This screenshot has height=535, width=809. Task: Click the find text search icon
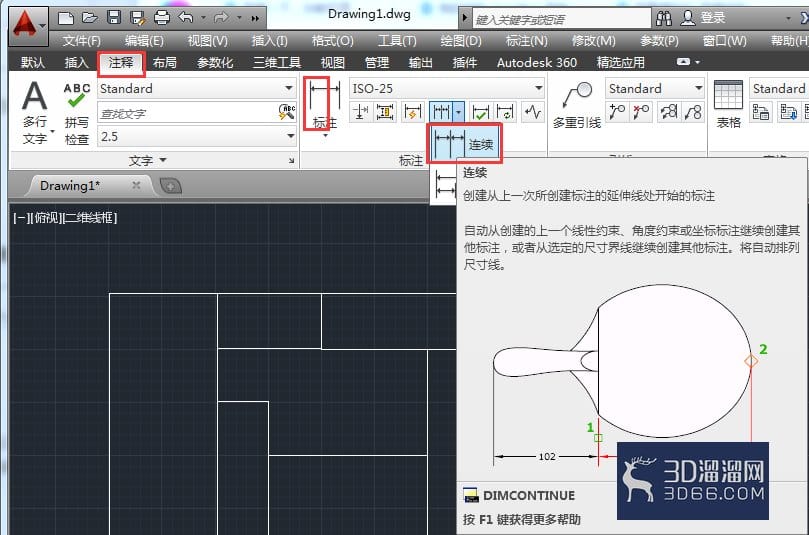[287, 112]
